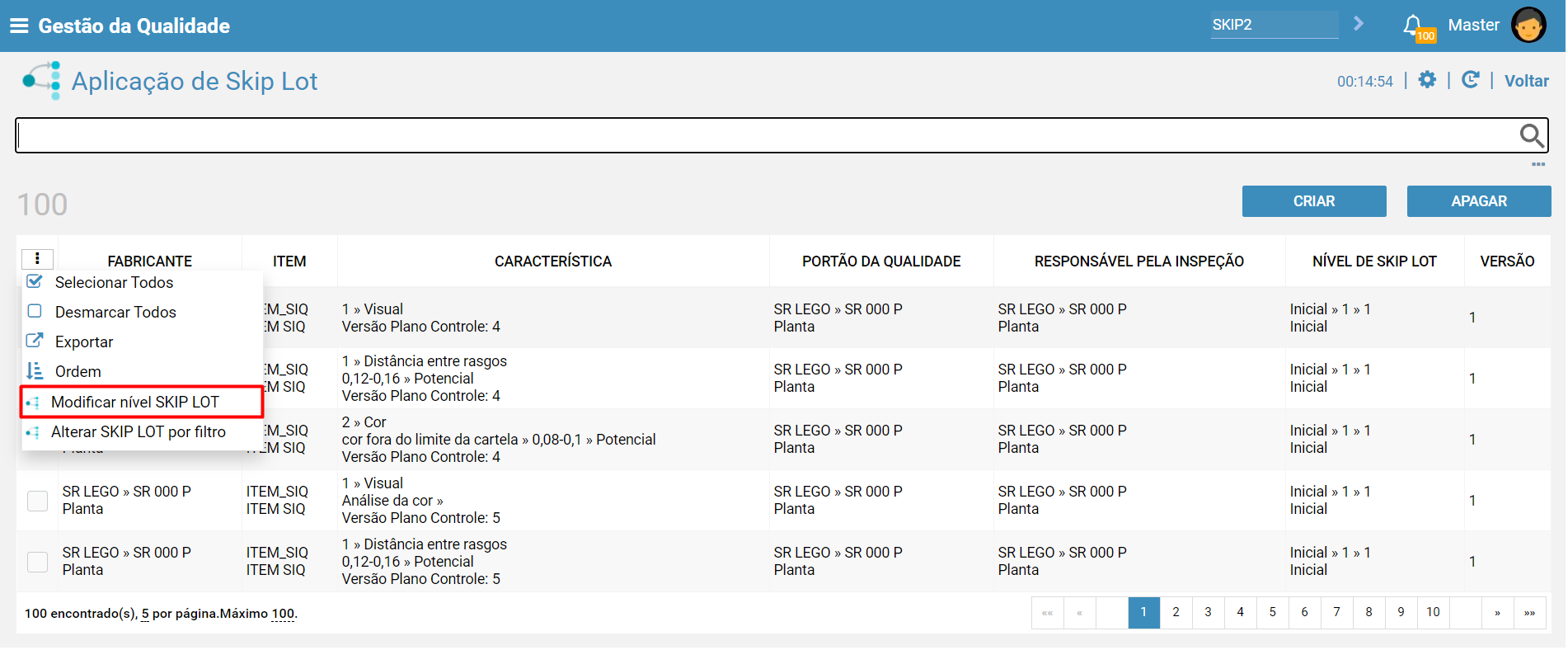
Task: Sort by FABRICANTE column header
Action: click(x=149, y=261)
